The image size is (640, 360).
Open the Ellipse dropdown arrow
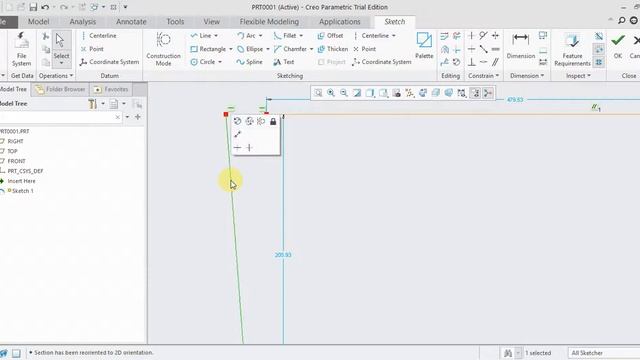268,49
